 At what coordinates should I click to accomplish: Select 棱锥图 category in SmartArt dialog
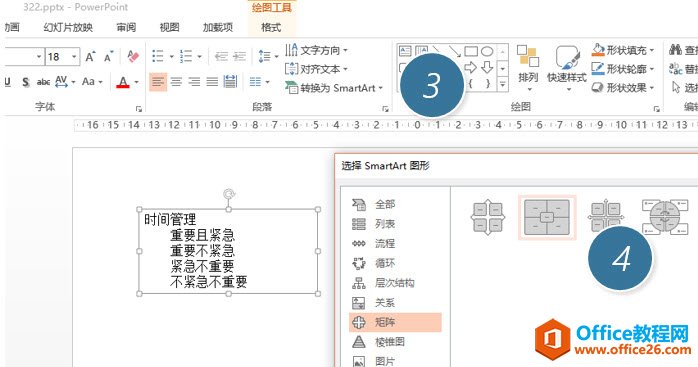tap(395, 342)
